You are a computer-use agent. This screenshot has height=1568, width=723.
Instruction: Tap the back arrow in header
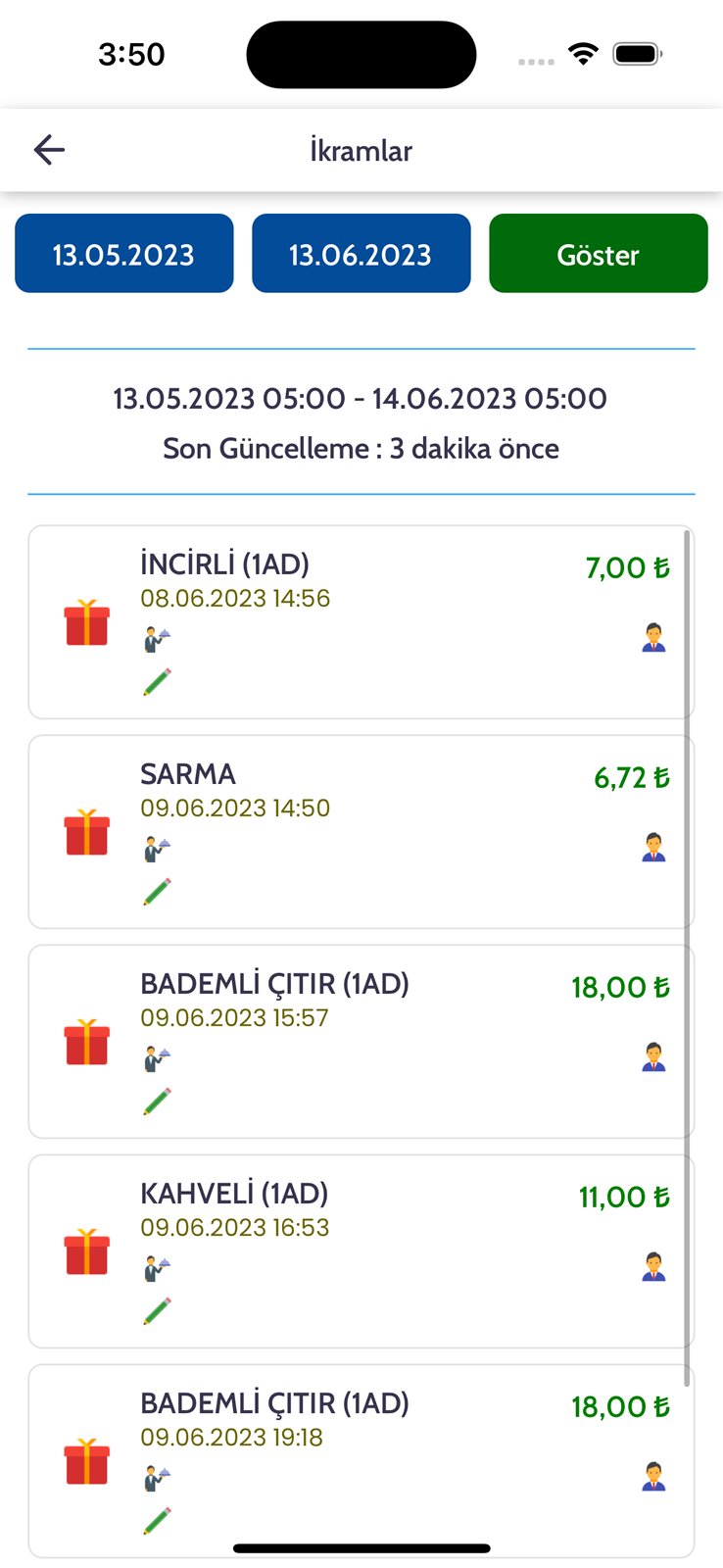point(49,150)
